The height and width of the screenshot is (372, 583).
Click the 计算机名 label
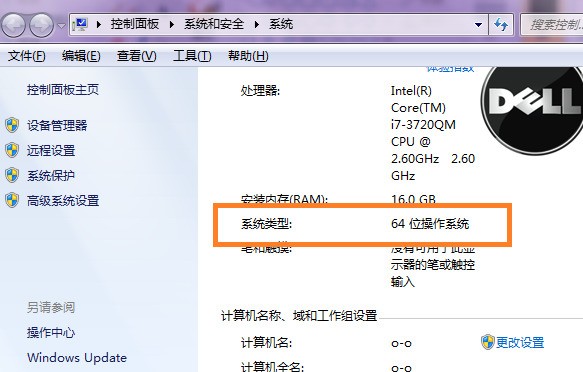(266, 343)
